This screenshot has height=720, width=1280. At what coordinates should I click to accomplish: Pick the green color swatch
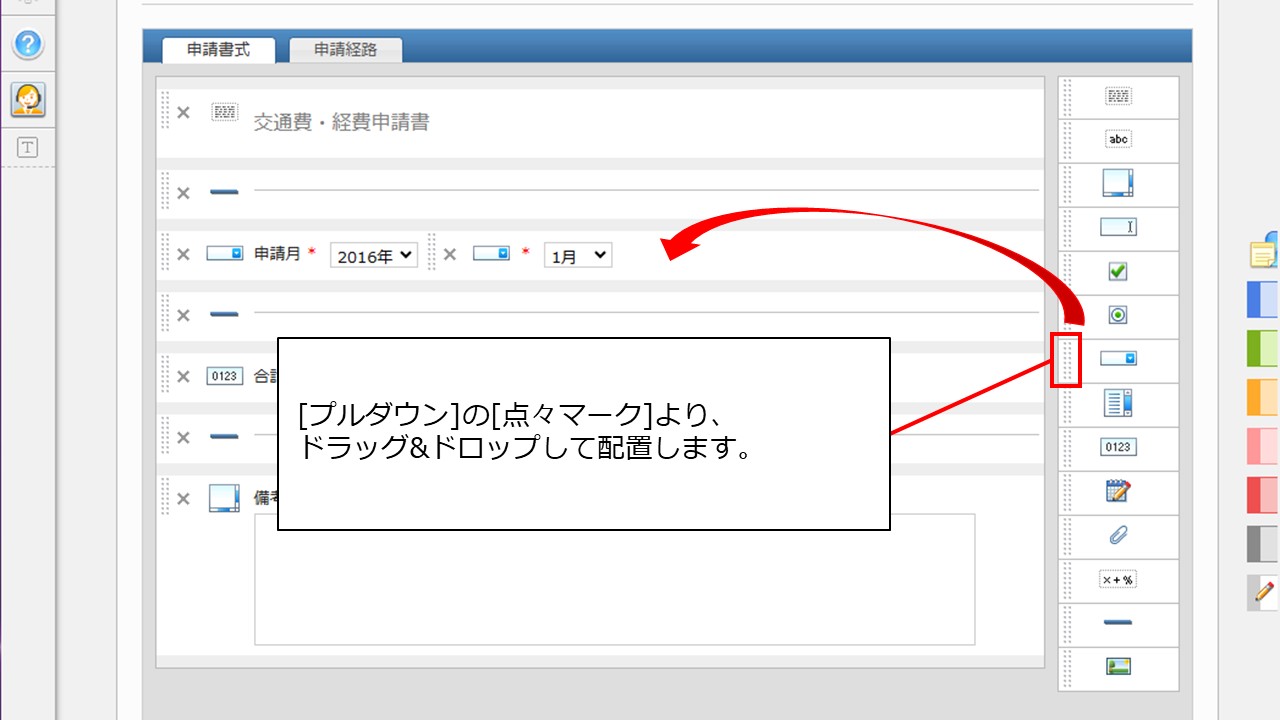[x=1262, y=348]
